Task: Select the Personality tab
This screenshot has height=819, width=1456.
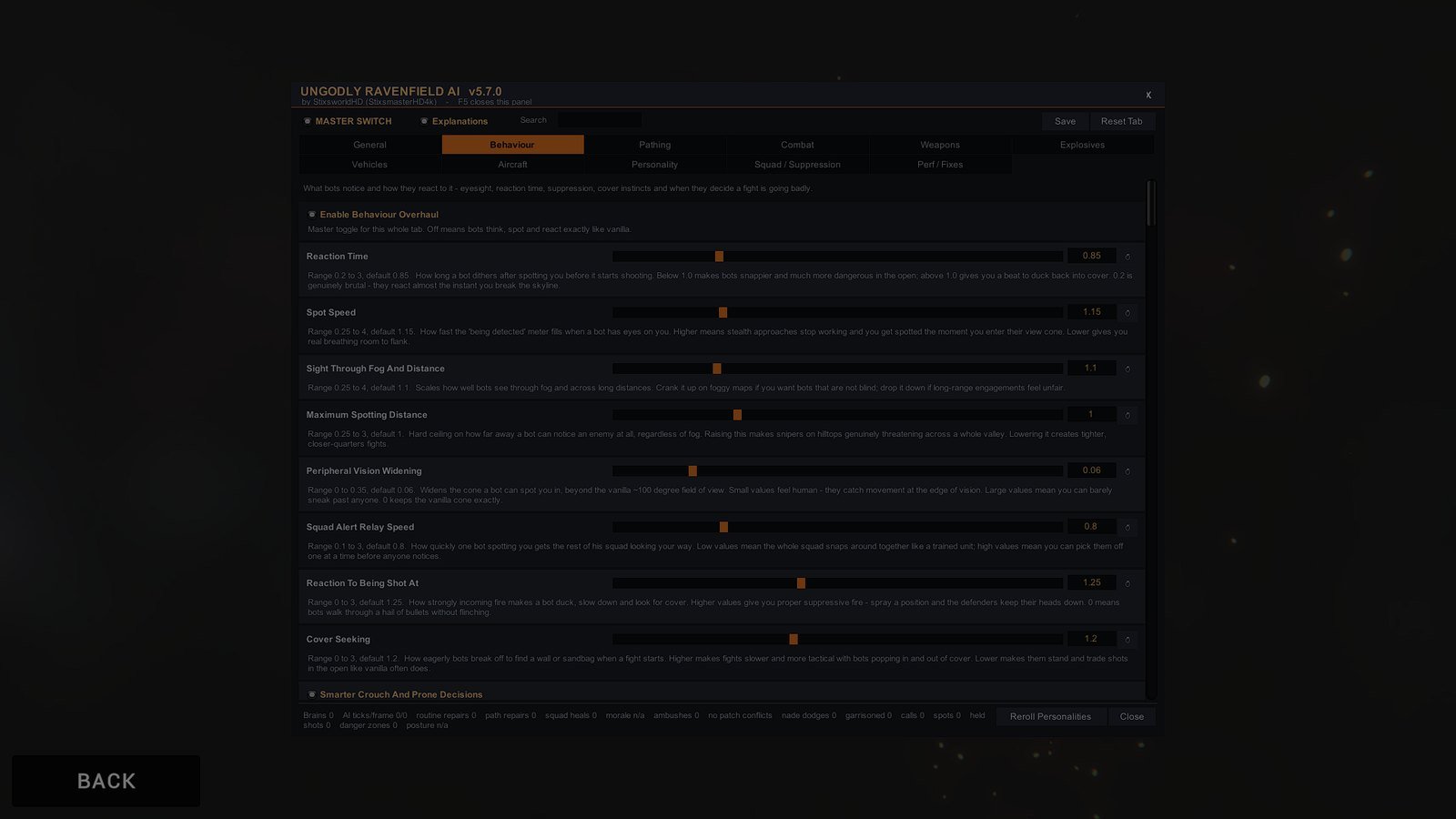Action: pos(654,165)
